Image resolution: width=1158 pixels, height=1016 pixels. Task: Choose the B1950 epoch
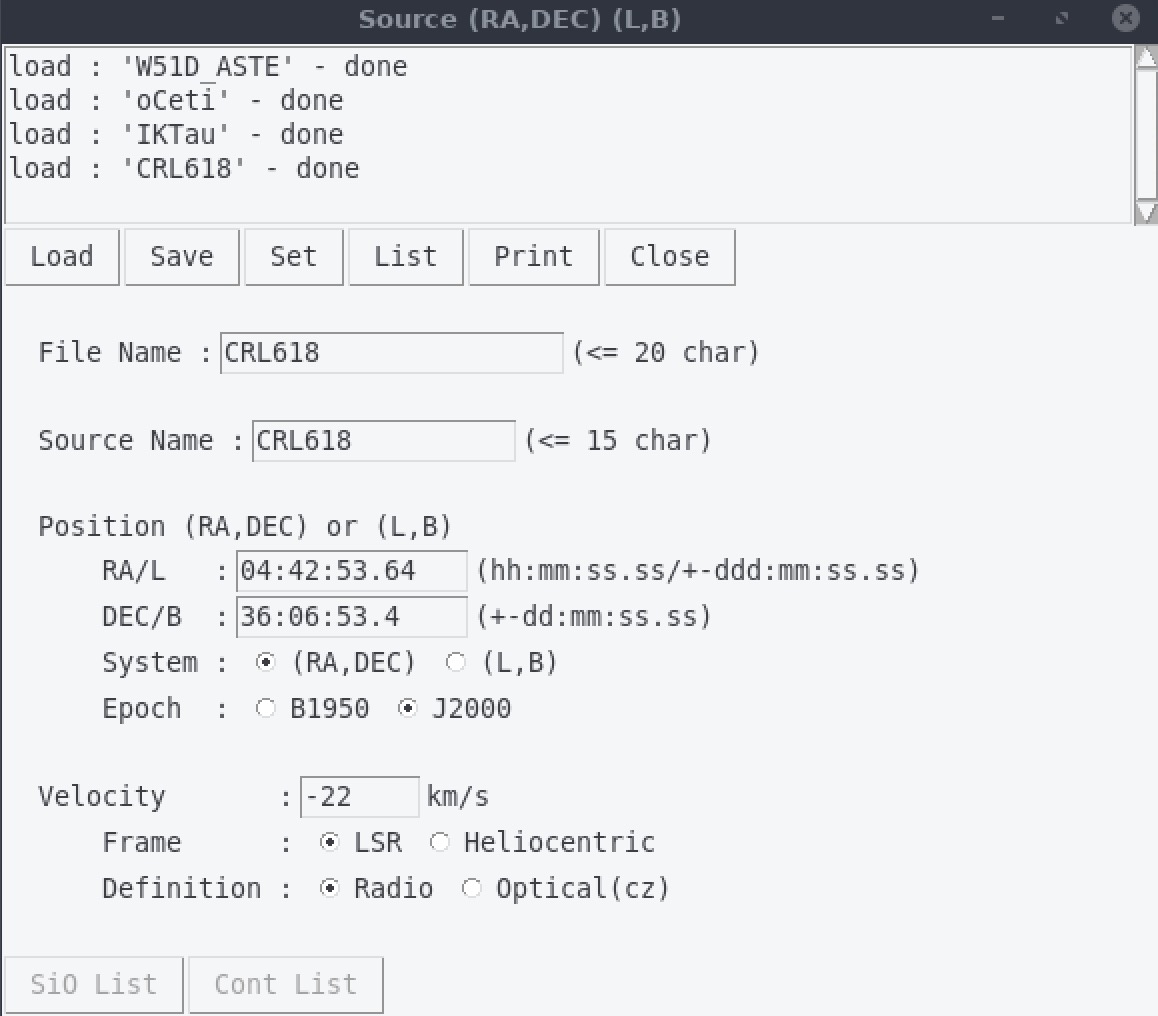(x=266, y=709)
